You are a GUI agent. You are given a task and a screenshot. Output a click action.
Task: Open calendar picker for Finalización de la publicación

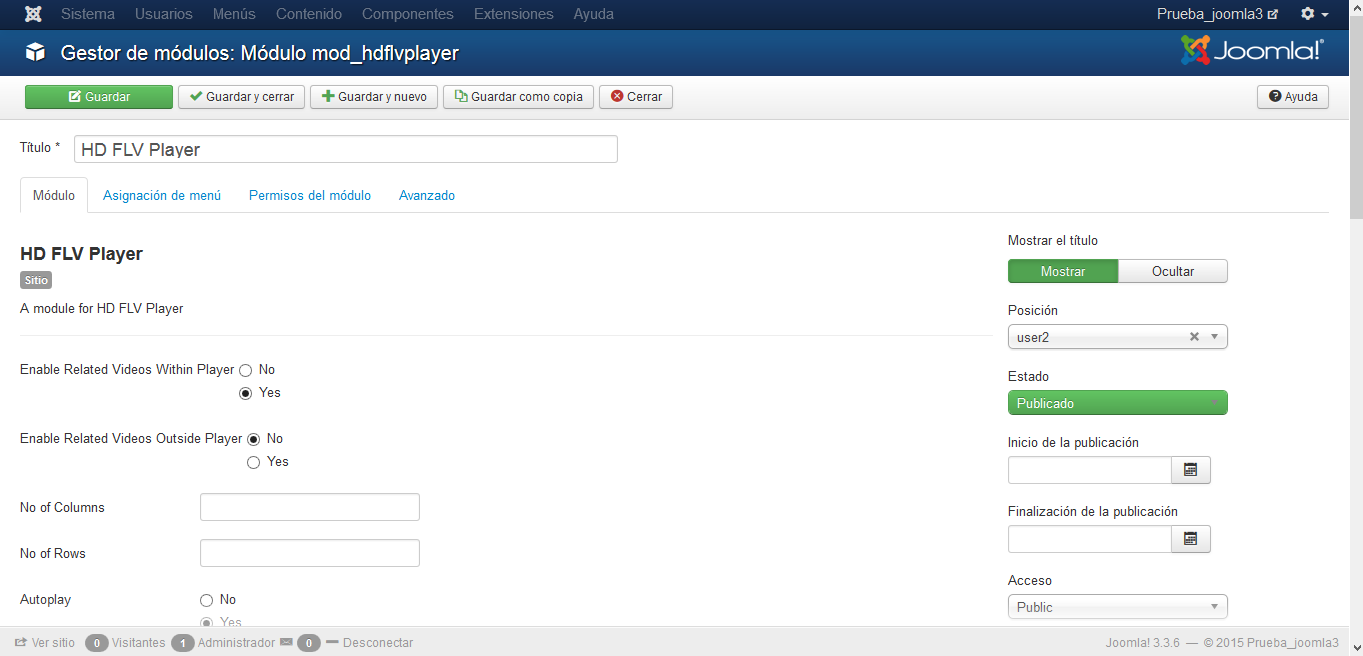1190,539
